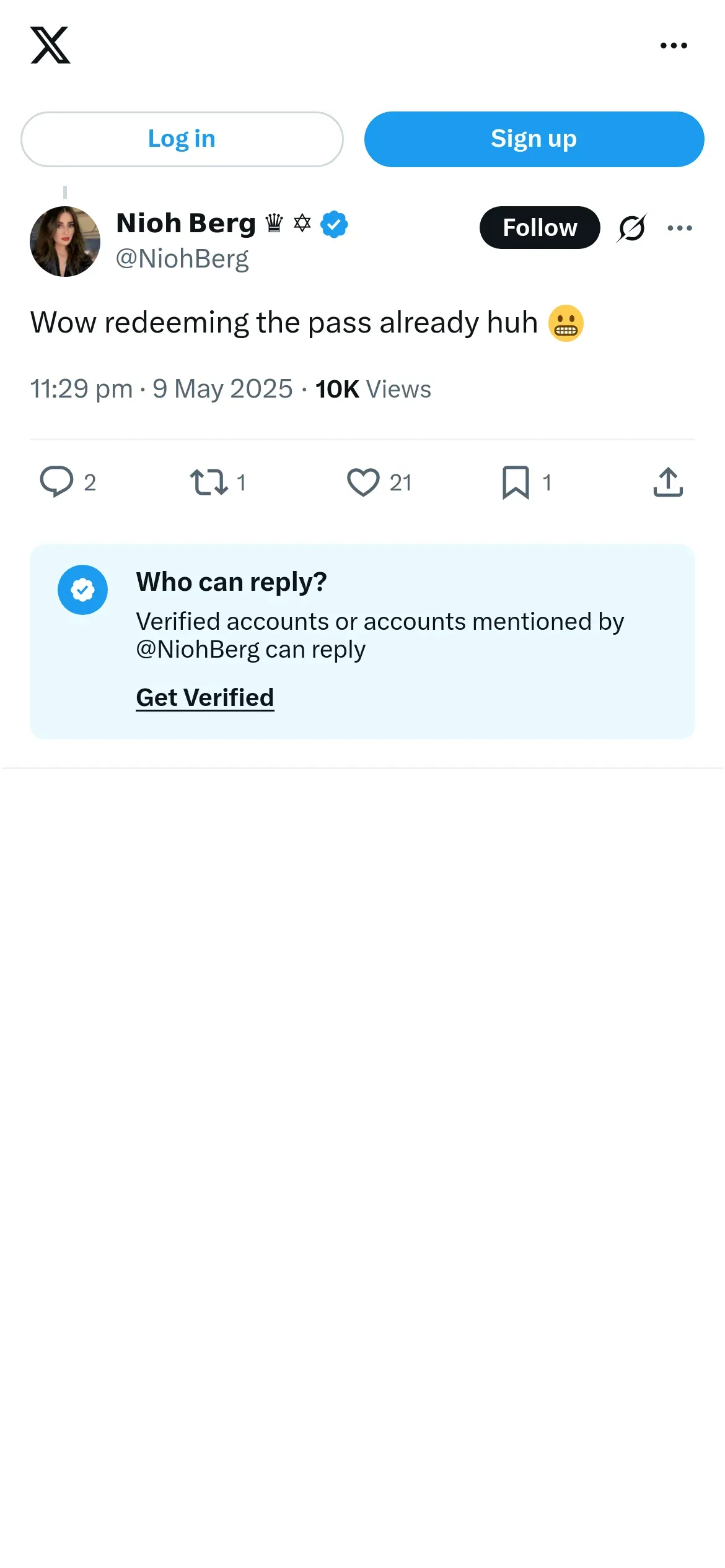Open the @NiohBerg handle link

click(182, 259)
